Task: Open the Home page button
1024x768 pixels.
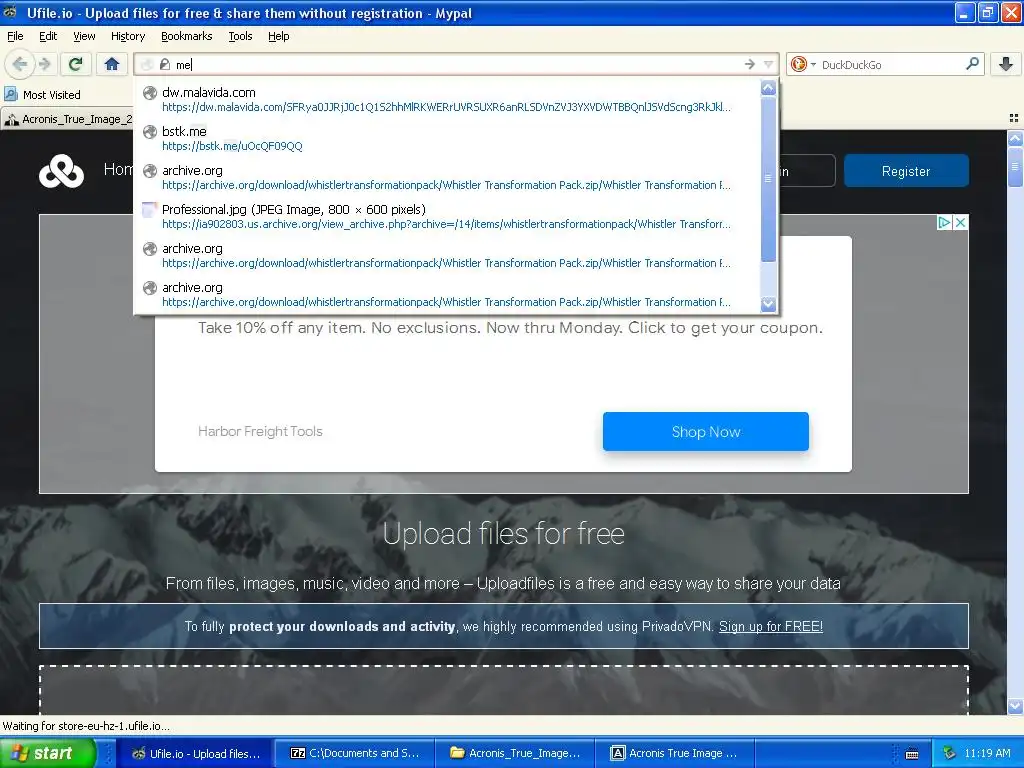Action: (112, 64)
